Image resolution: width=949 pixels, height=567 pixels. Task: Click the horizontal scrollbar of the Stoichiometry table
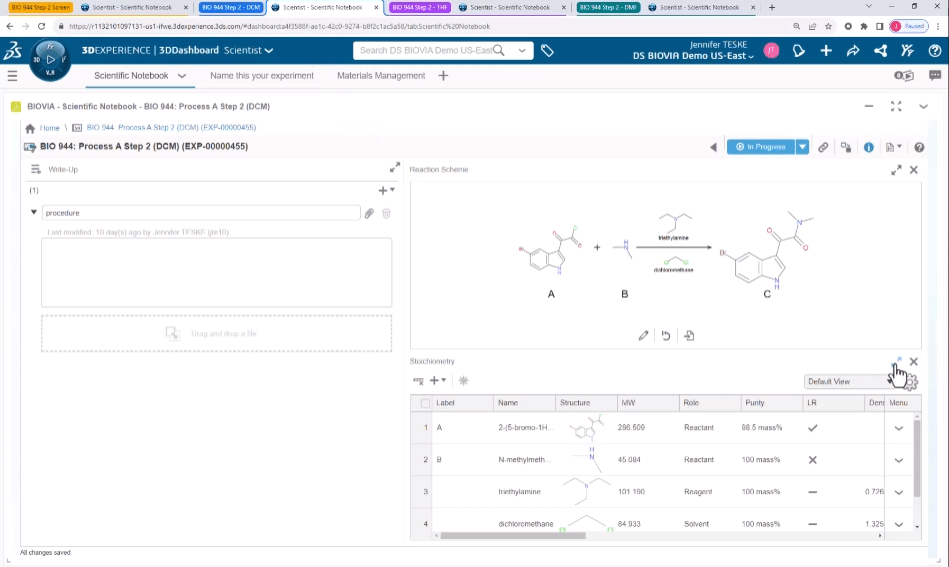click(x=513, y=536)
